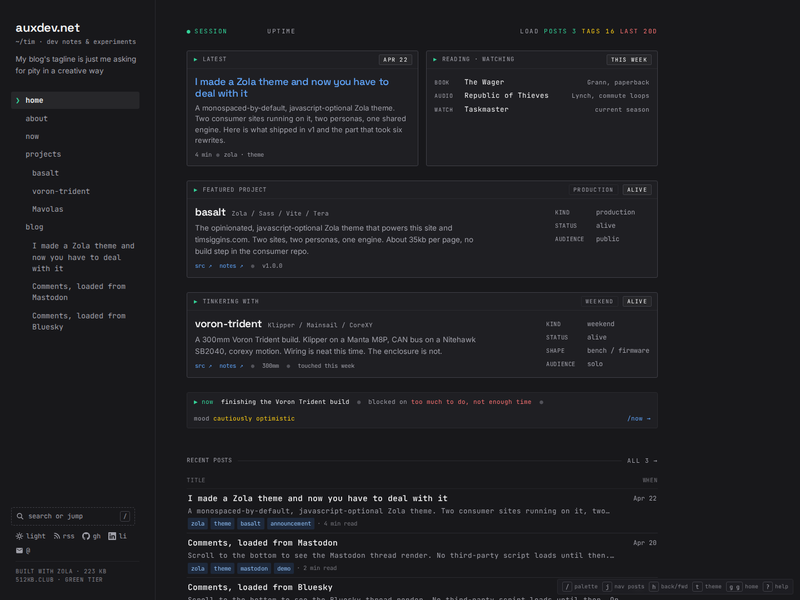
Task: Go to the home nav item
Action: coord(75,101)
